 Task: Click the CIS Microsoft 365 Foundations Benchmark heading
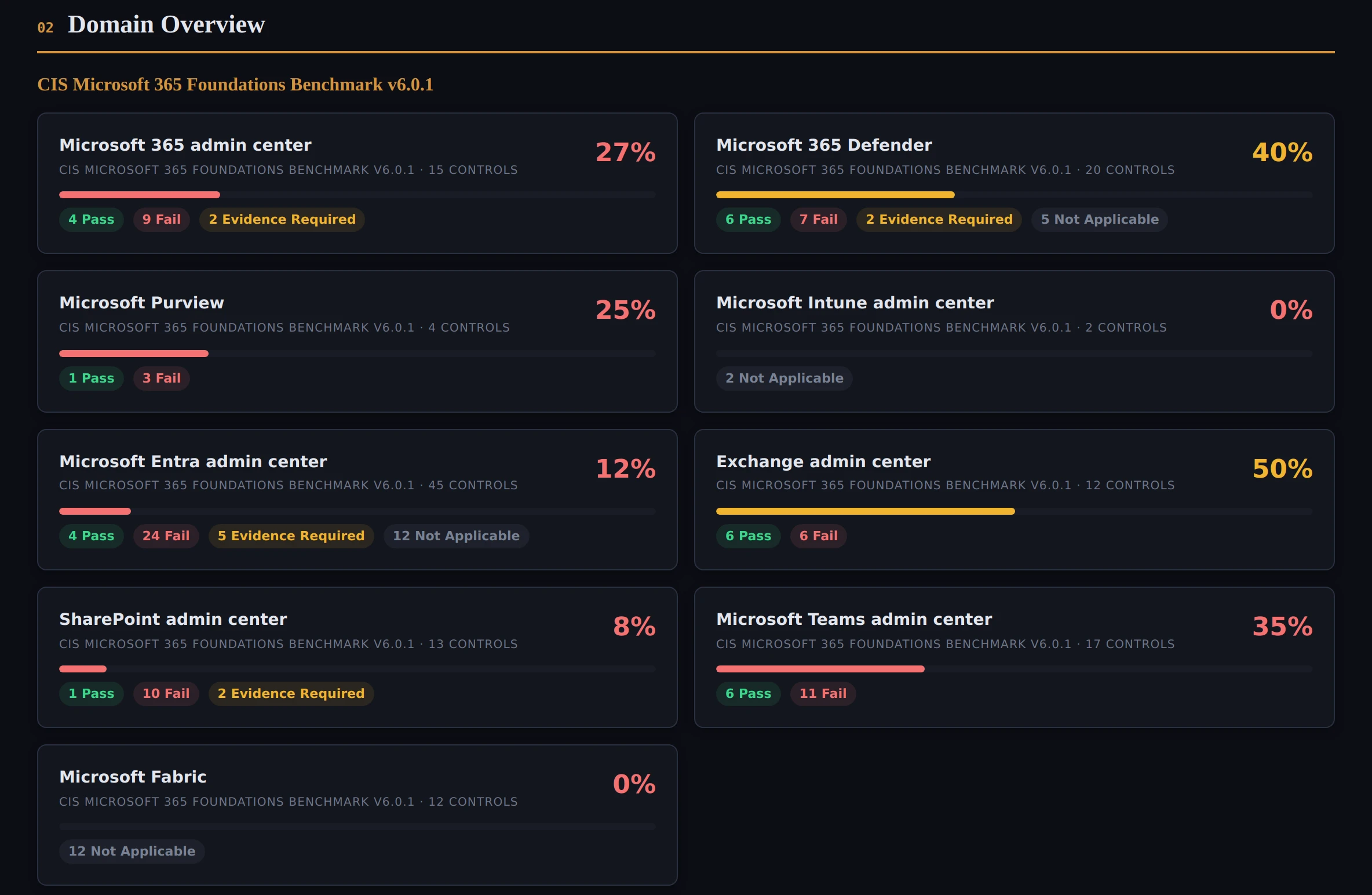(234, 85)
